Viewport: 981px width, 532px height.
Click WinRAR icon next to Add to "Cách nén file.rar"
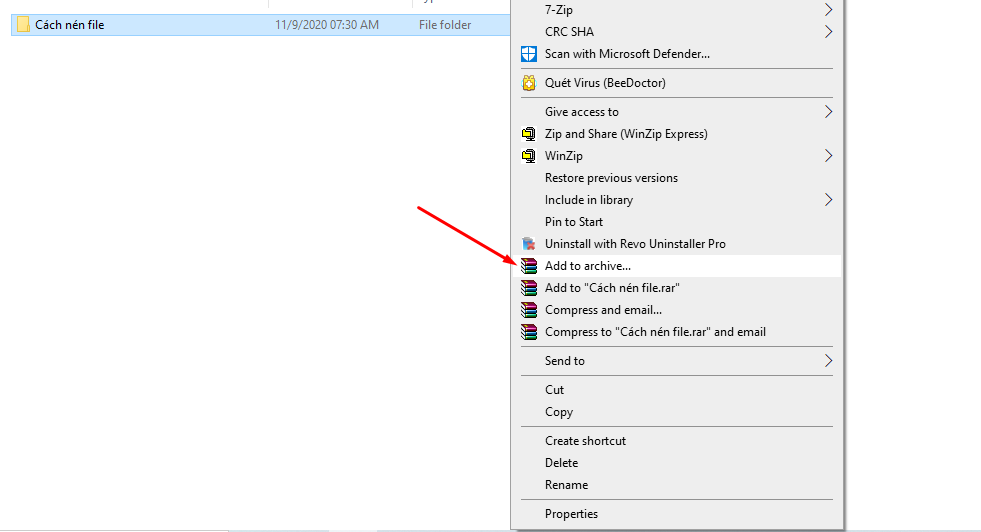(529, 288)
